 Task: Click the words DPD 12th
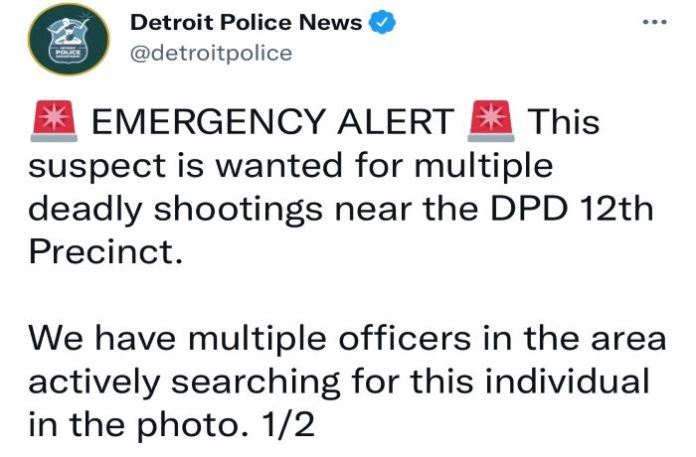tap(572, 208)
